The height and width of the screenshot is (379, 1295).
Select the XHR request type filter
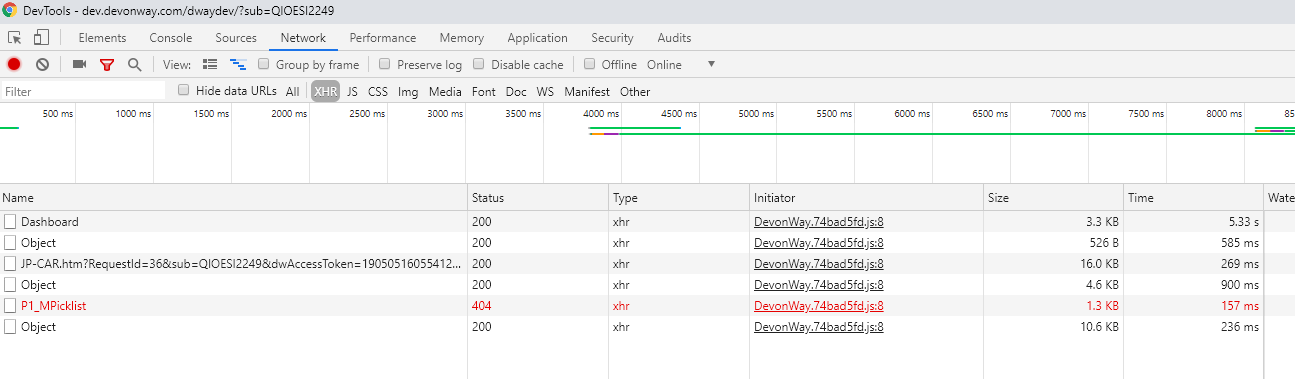pos(325,91)
